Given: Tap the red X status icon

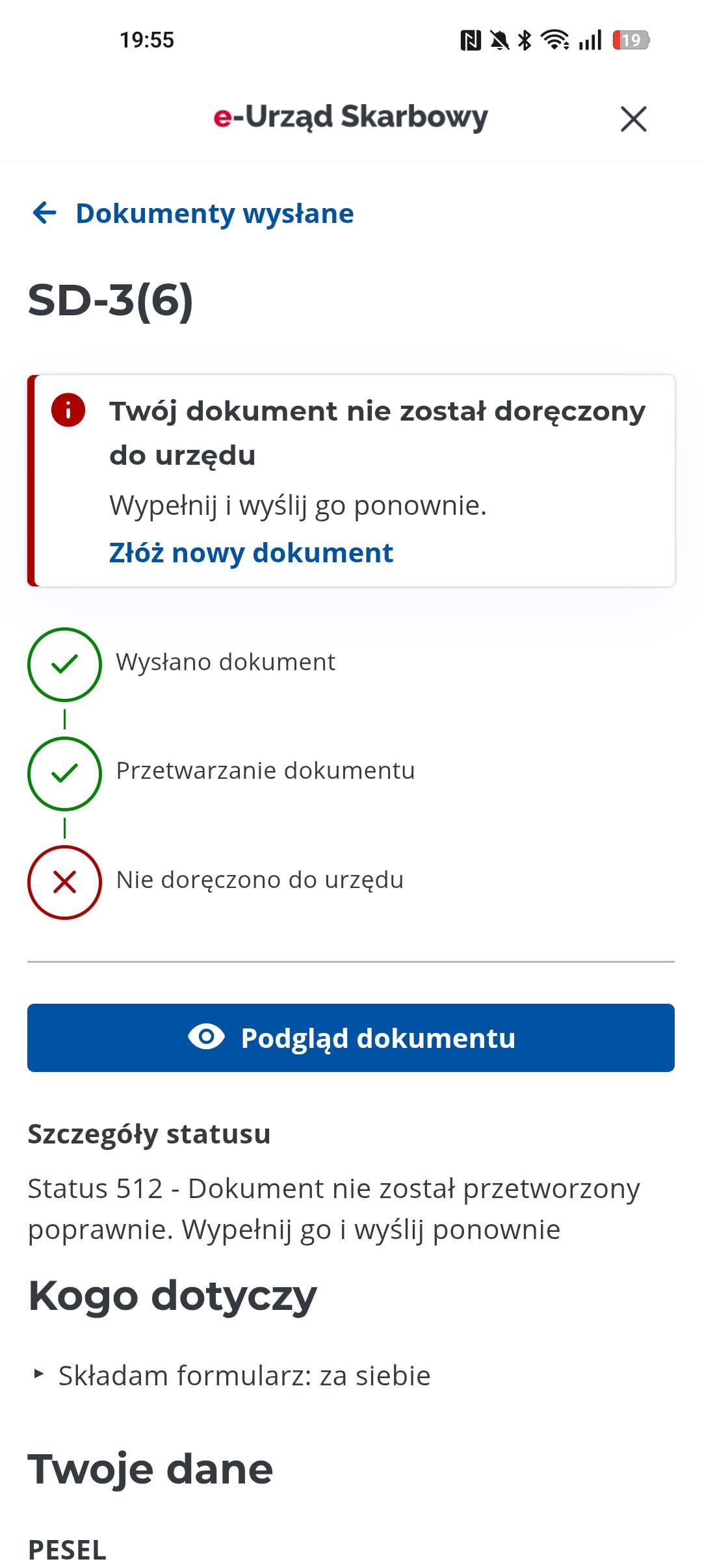Looking at the screenshot, I should tap(64, 882).
